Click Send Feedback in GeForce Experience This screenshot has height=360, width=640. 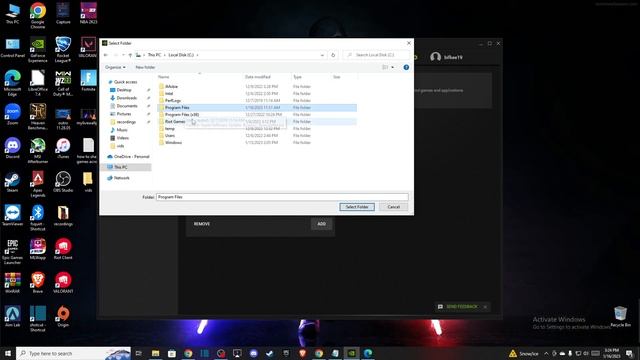(x=462, y=307)
